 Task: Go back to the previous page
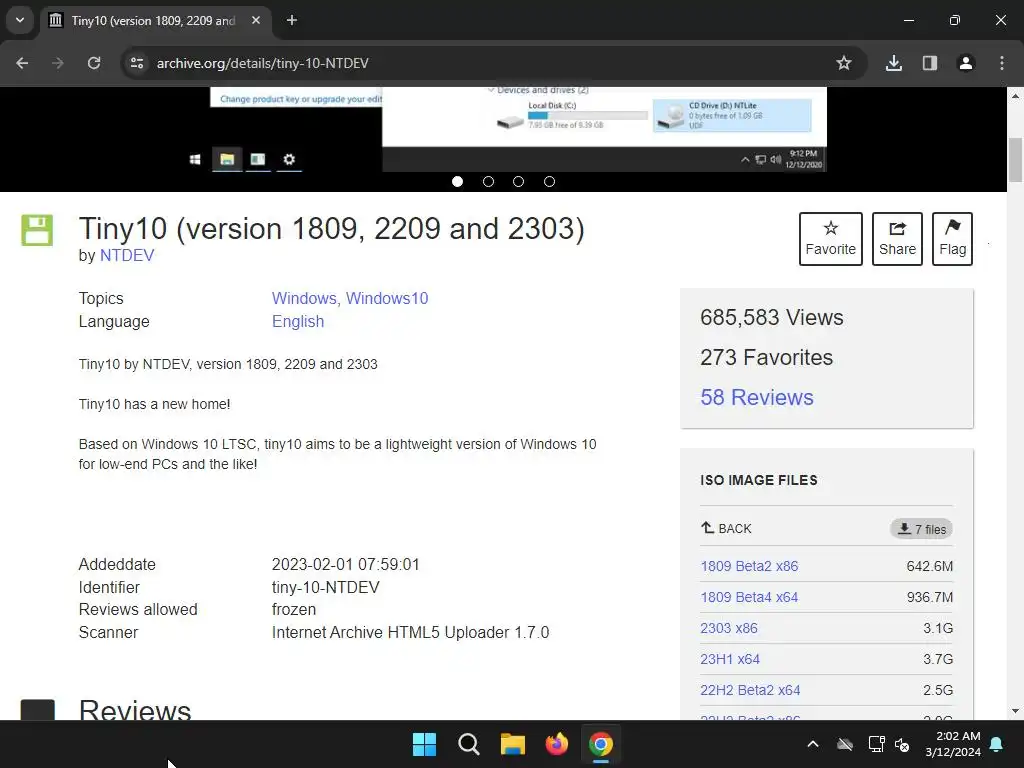tap(22, 63)
